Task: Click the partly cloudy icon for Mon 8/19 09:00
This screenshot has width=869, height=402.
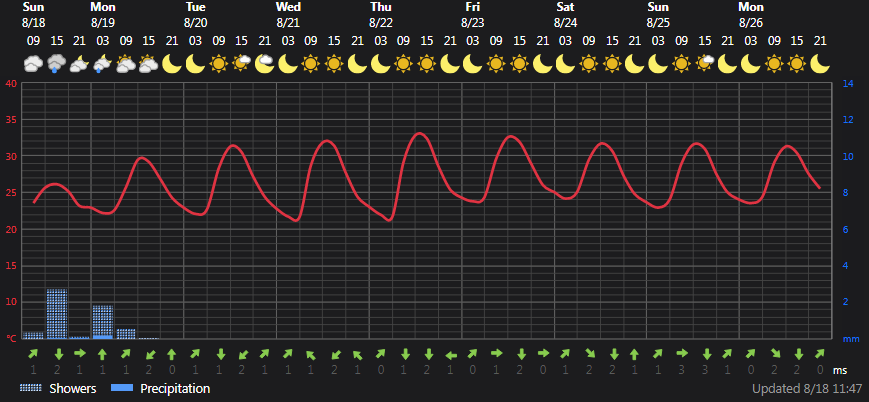Action: point(126,64)
